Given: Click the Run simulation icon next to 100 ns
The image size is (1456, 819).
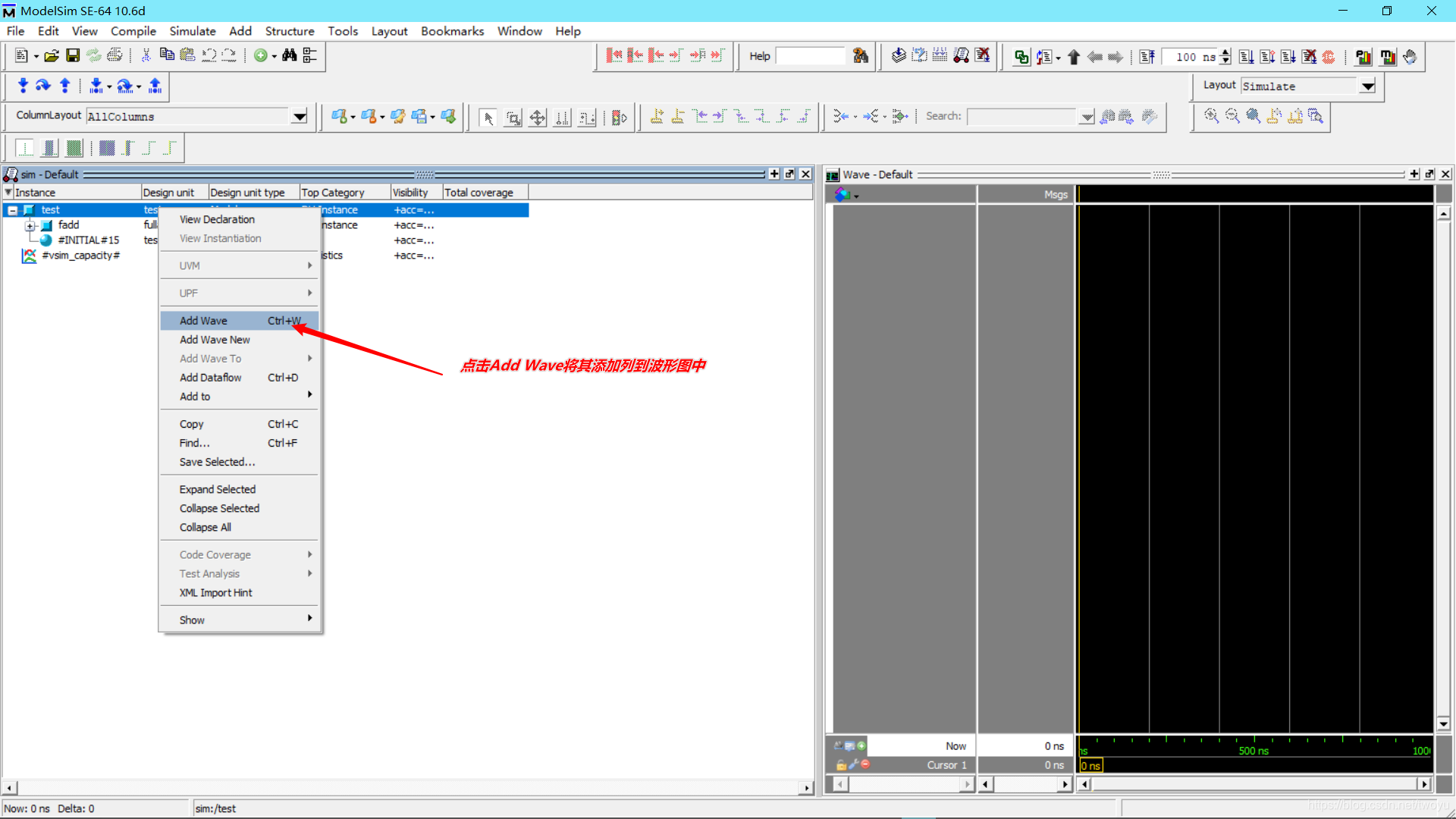Looking at the screenshot, I should [x=1247, y=57].
